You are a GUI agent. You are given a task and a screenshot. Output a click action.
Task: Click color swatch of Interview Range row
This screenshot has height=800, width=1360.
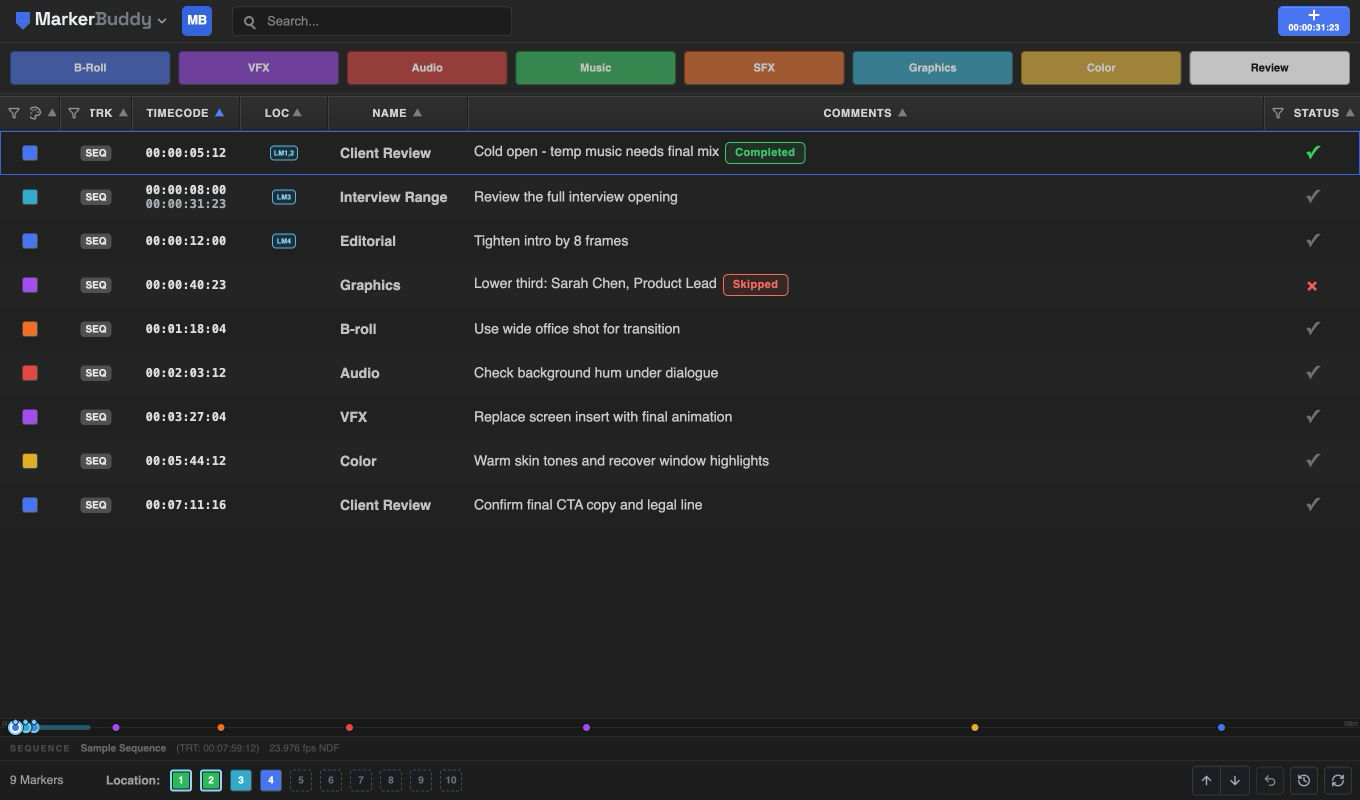pos(30,197)
